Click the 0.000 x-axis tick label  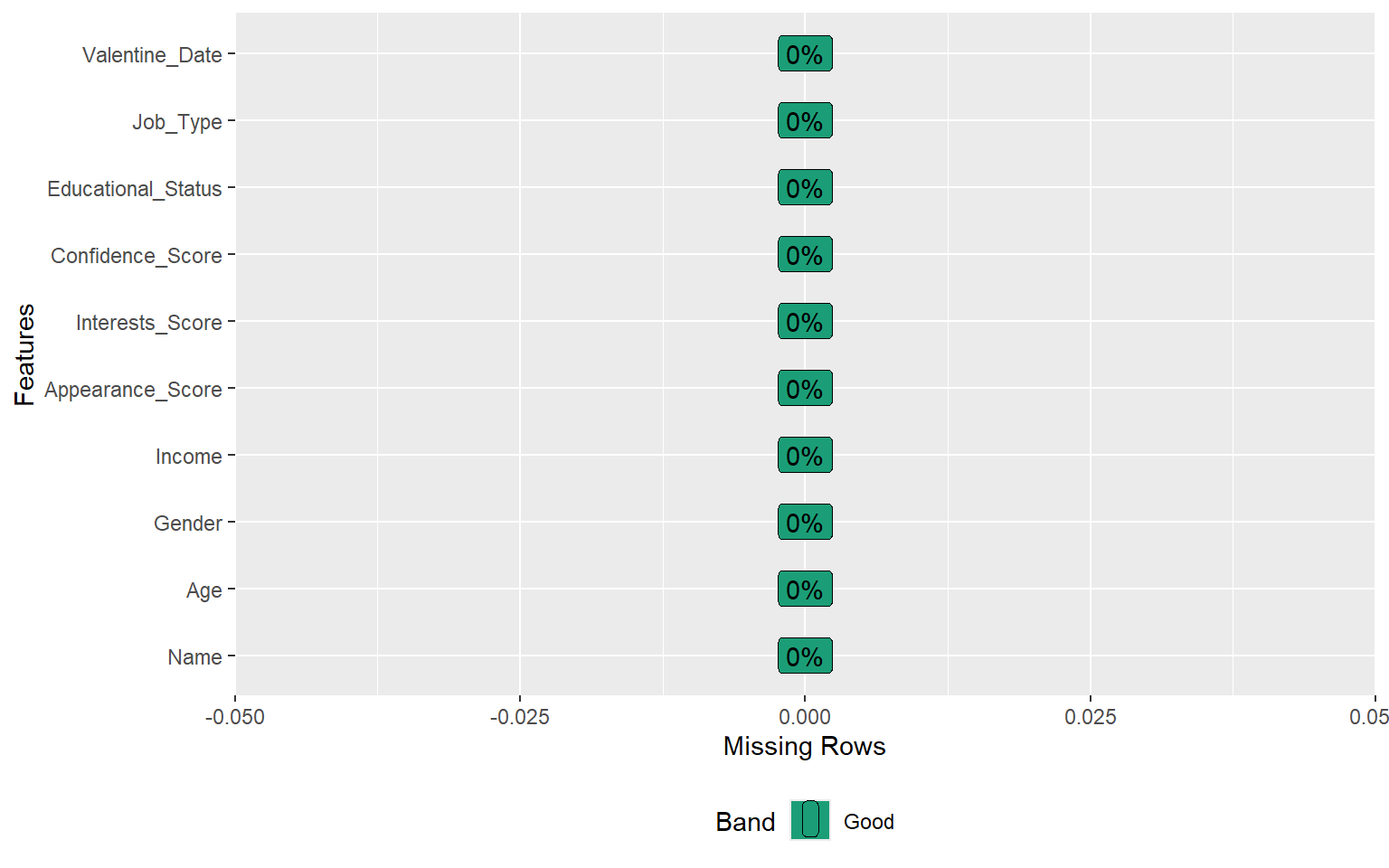(805, 717)
